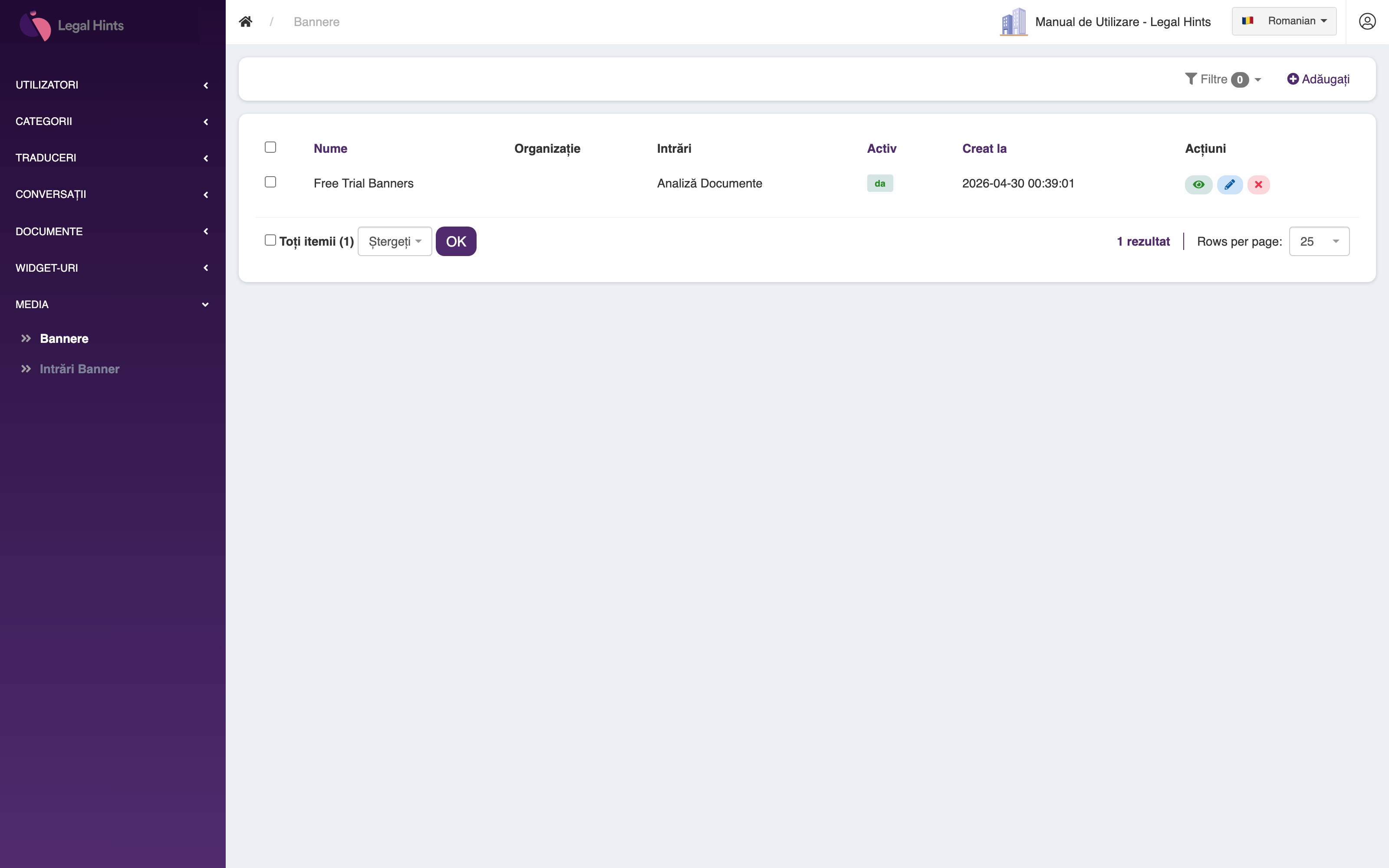Open the Filtre dropdown

(x=1223, y=79)
